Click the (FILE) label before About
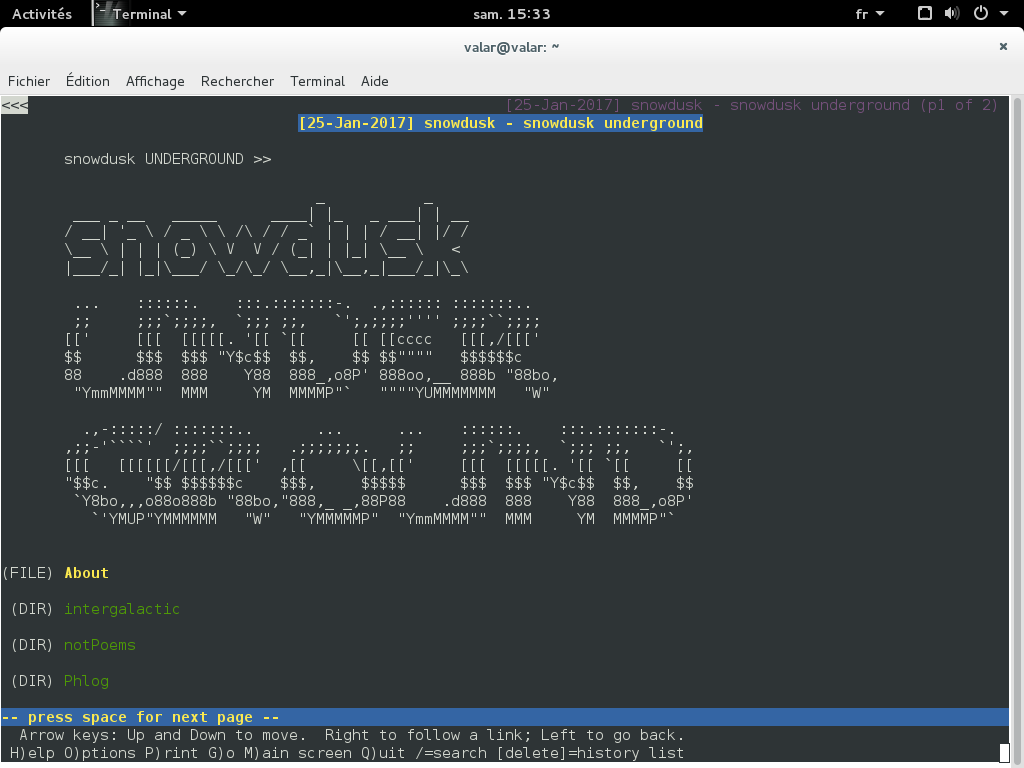The height and width of the screenshot is (768, 1024). (27, 573)
